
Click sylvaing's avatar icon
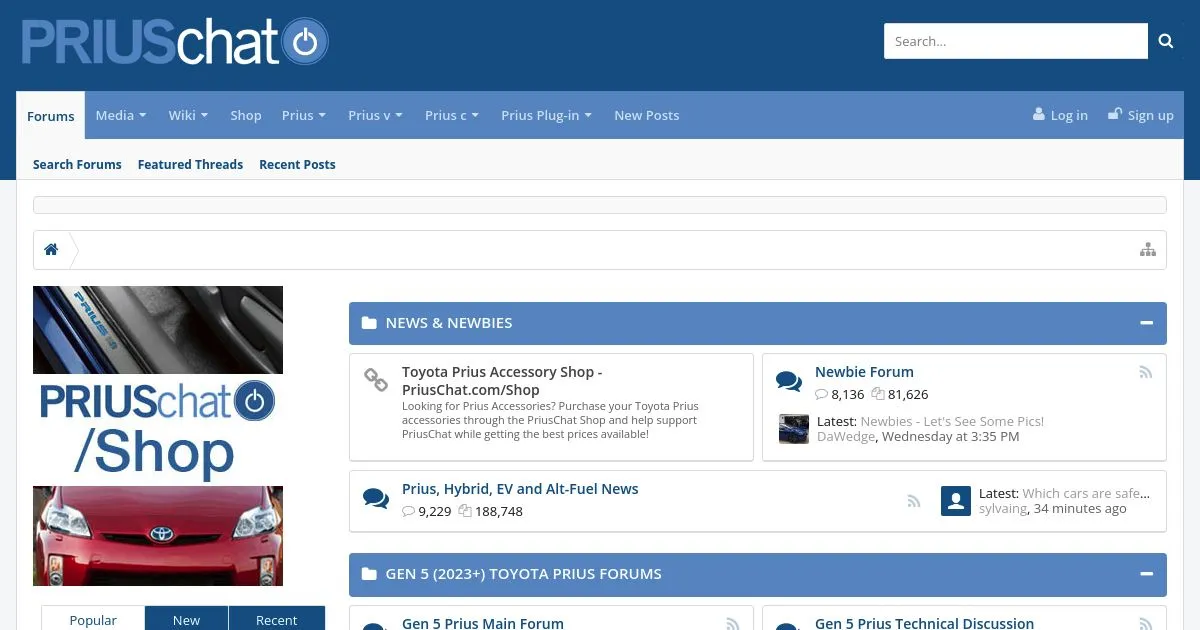pos(956,501)
